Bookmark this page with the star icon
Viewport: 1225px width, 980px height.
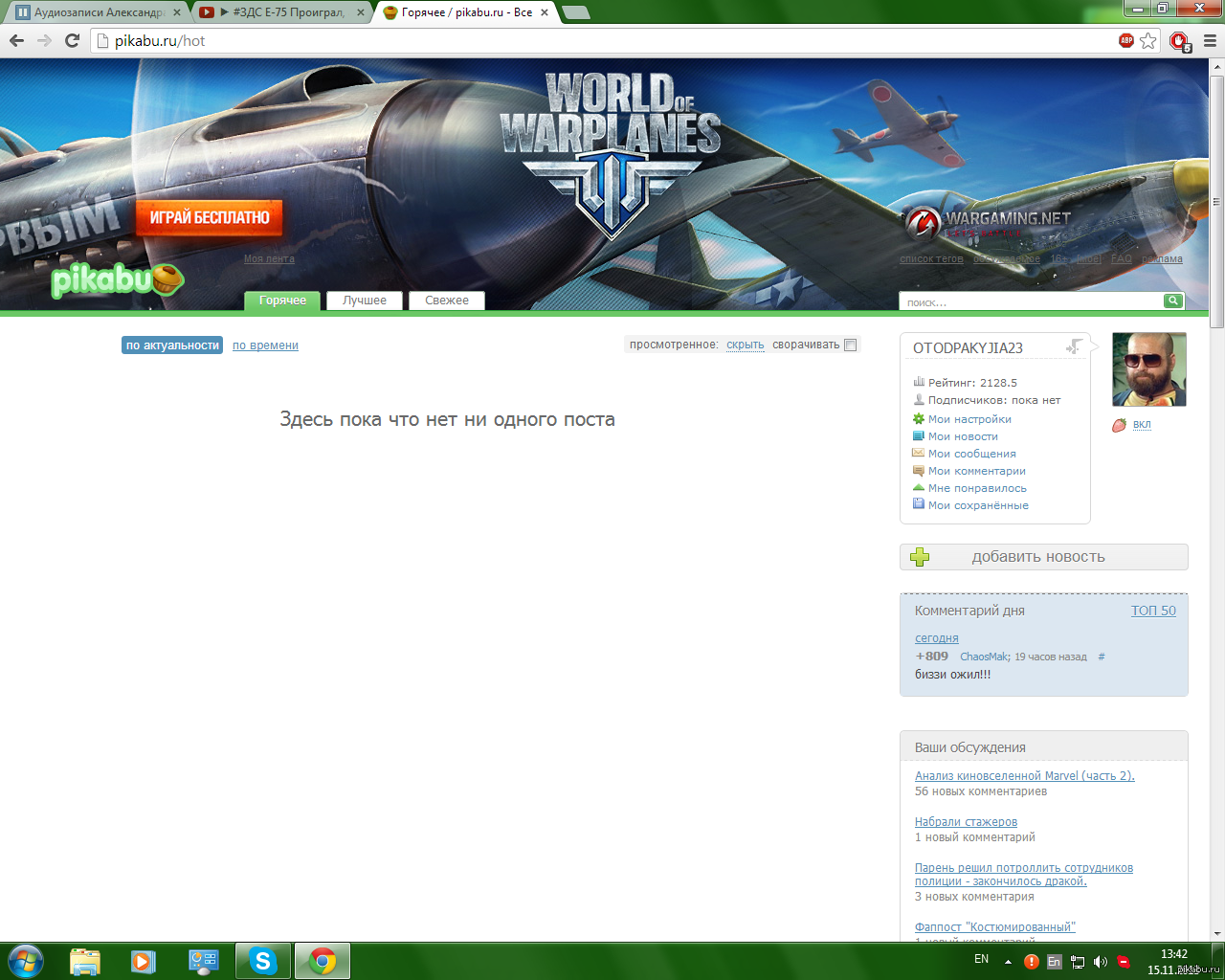coord(1148,40)
